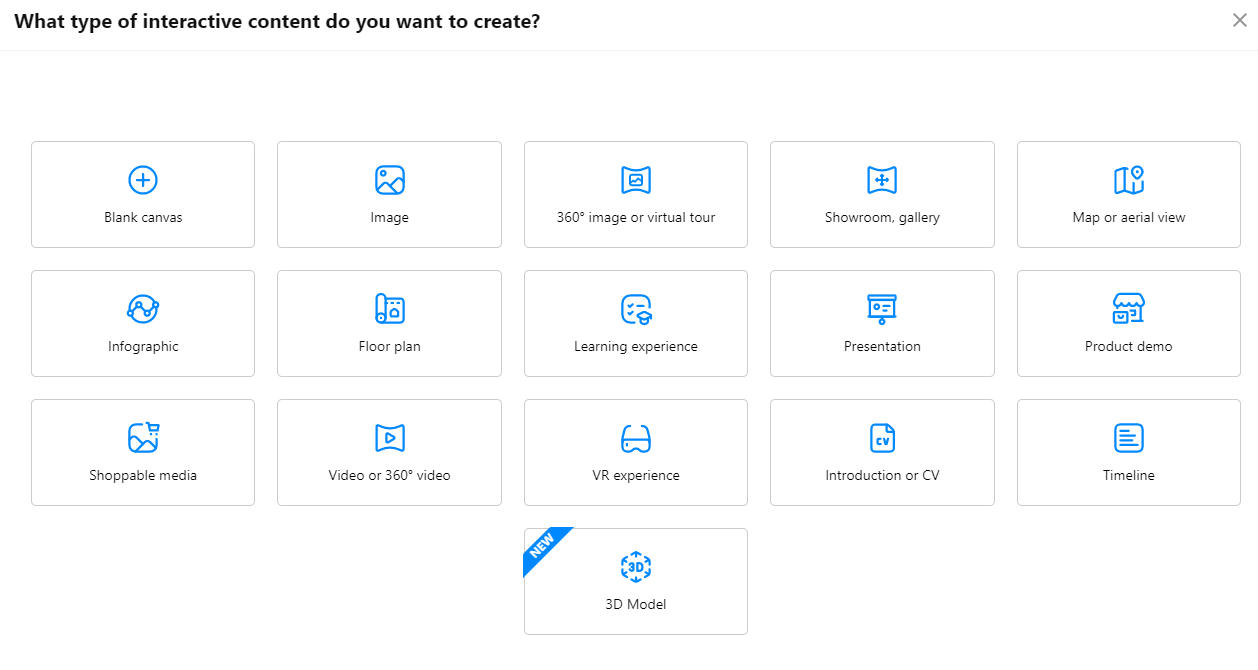
Task: Open the Floor plan icon
Action: point(389,309)
